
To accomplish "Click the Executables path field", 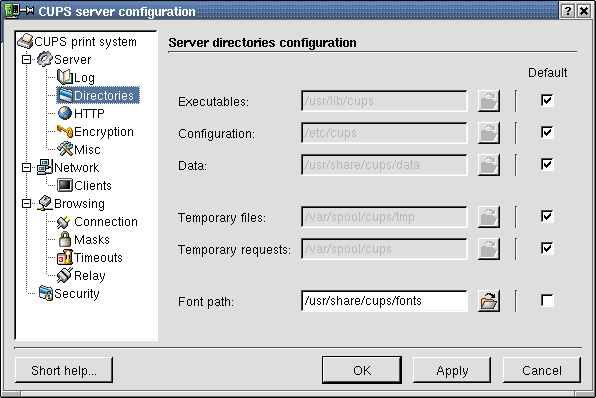I will pos(384,101).
